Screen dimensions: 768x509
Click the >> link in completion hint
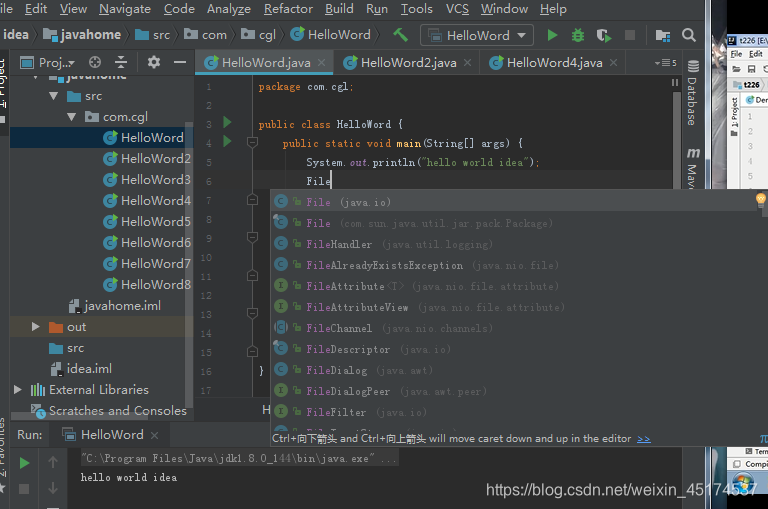pyautogui.click(x=644, y=439)
